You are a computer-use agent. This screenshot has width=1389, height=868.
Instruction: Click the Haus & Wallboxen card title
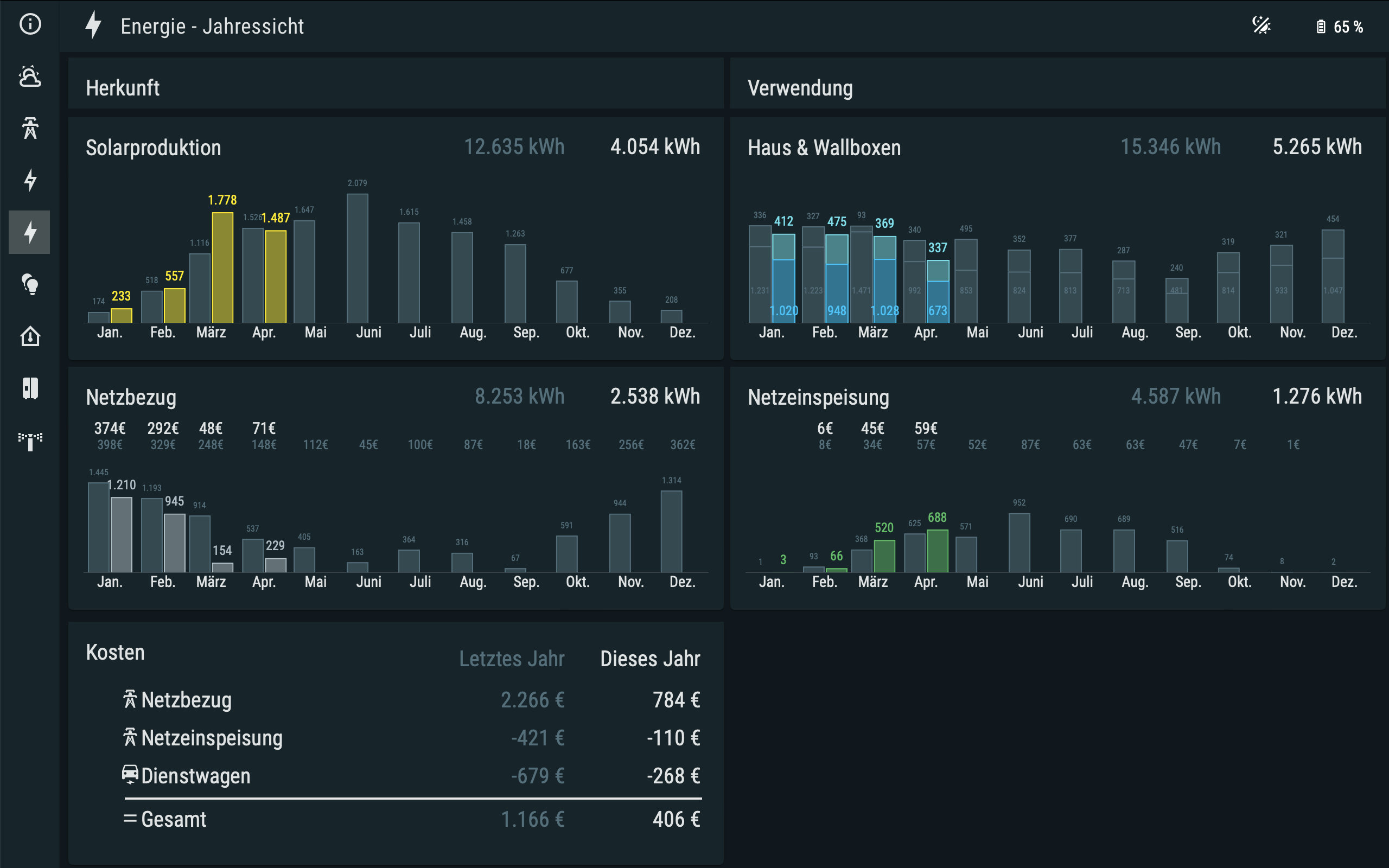(x=824, y=148)
